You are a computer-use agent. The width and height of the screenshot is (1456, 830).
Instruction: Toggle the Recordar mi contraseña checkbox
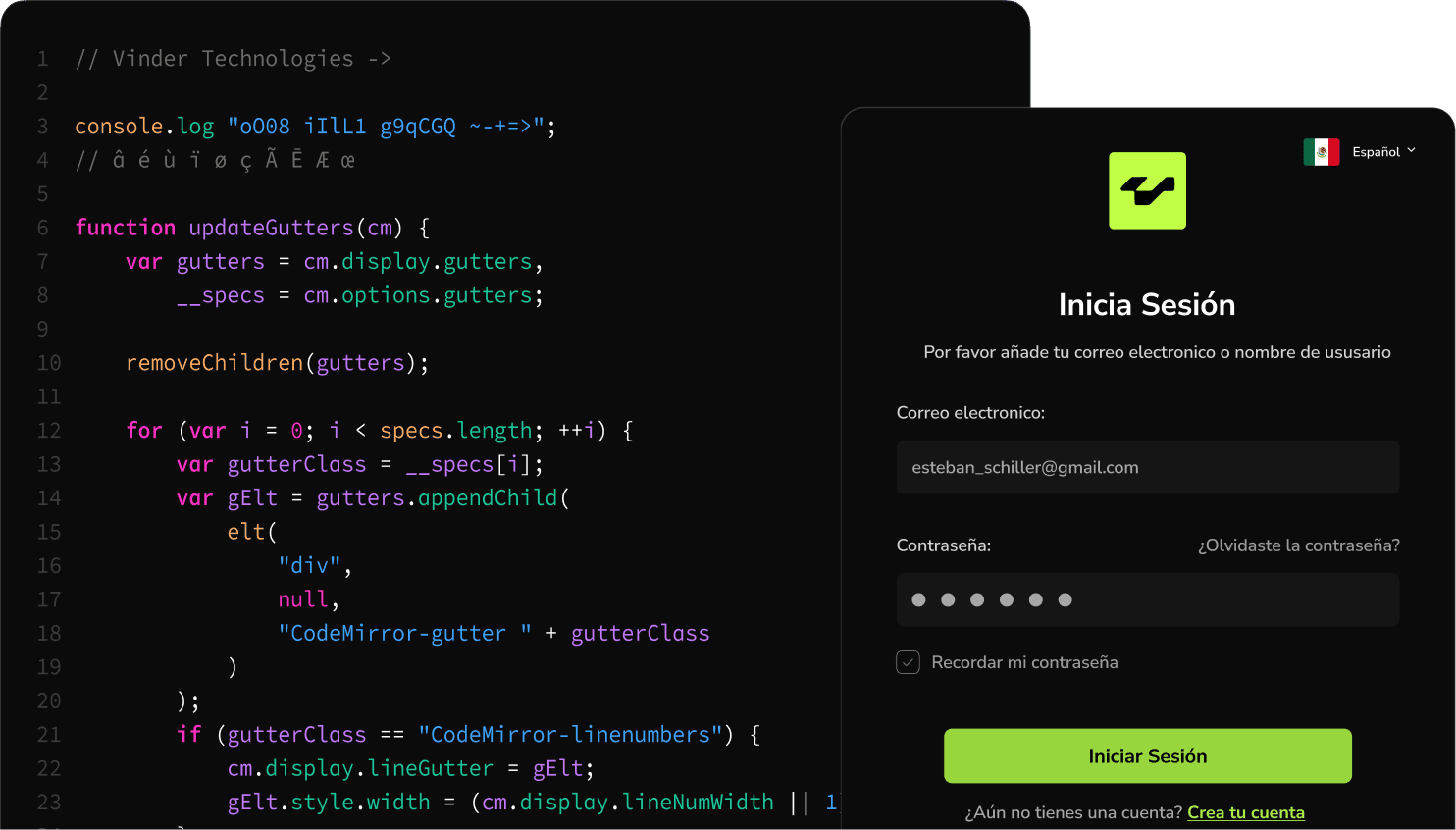pyautogui.click(x=908, y=662)
